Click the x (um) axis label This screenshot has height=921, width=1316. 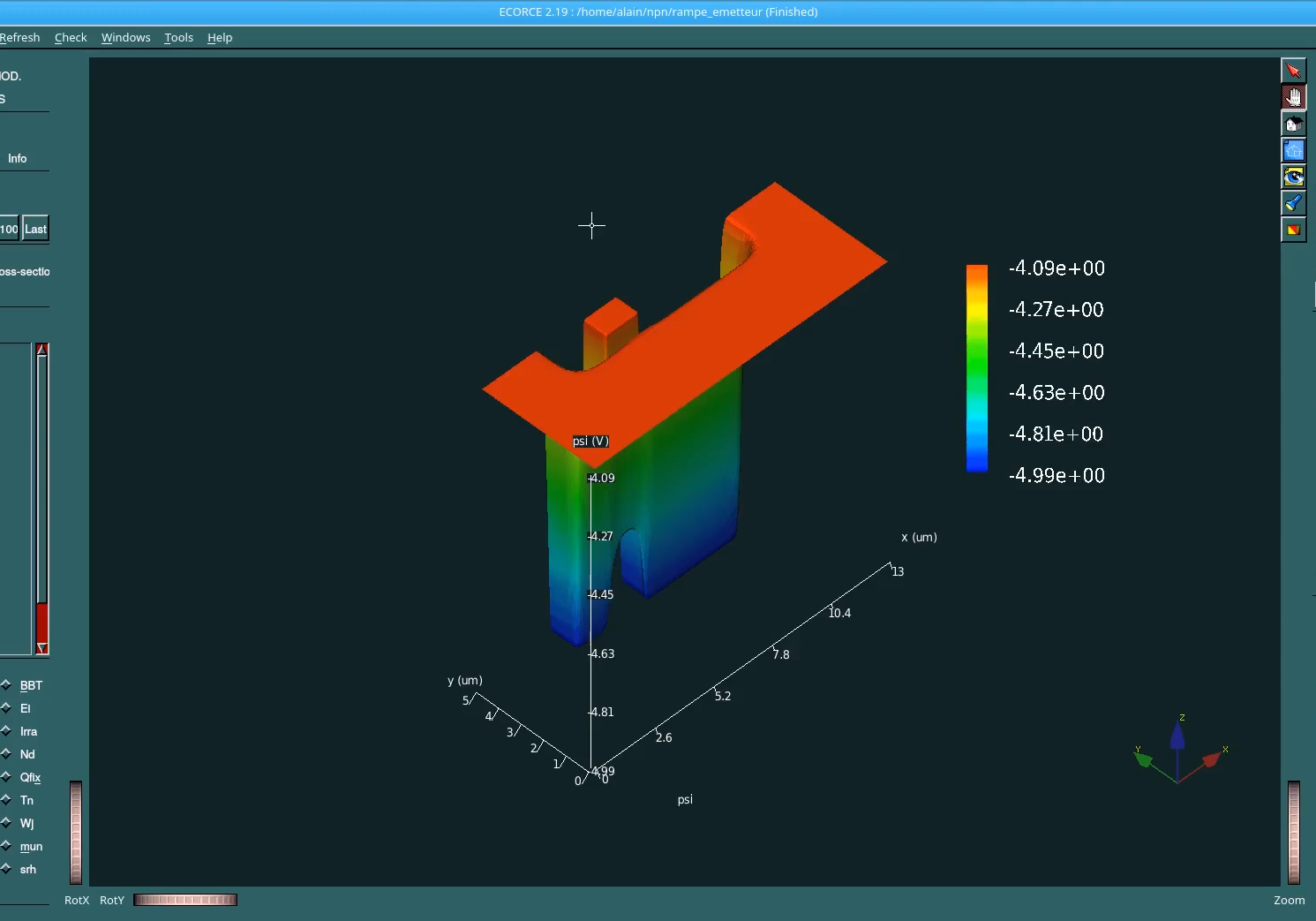919,537
